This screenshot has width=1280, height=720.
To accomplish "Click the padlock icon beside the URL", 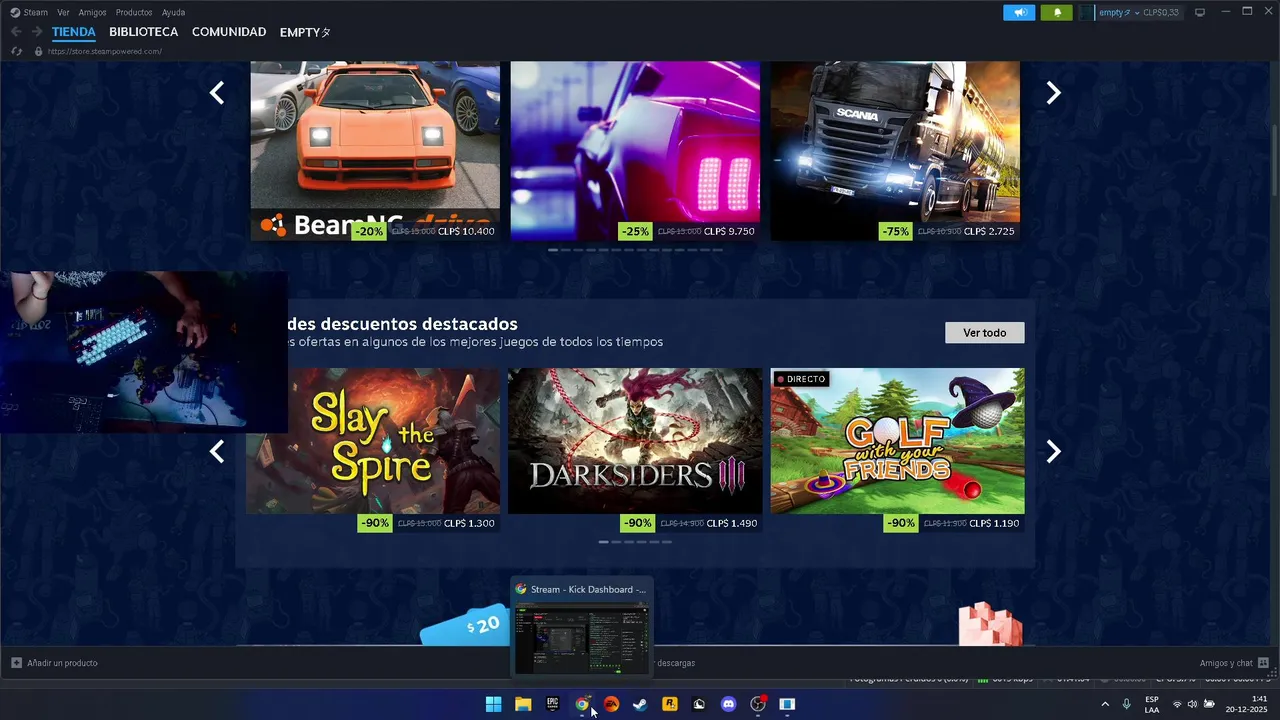I will click(39, 51).
